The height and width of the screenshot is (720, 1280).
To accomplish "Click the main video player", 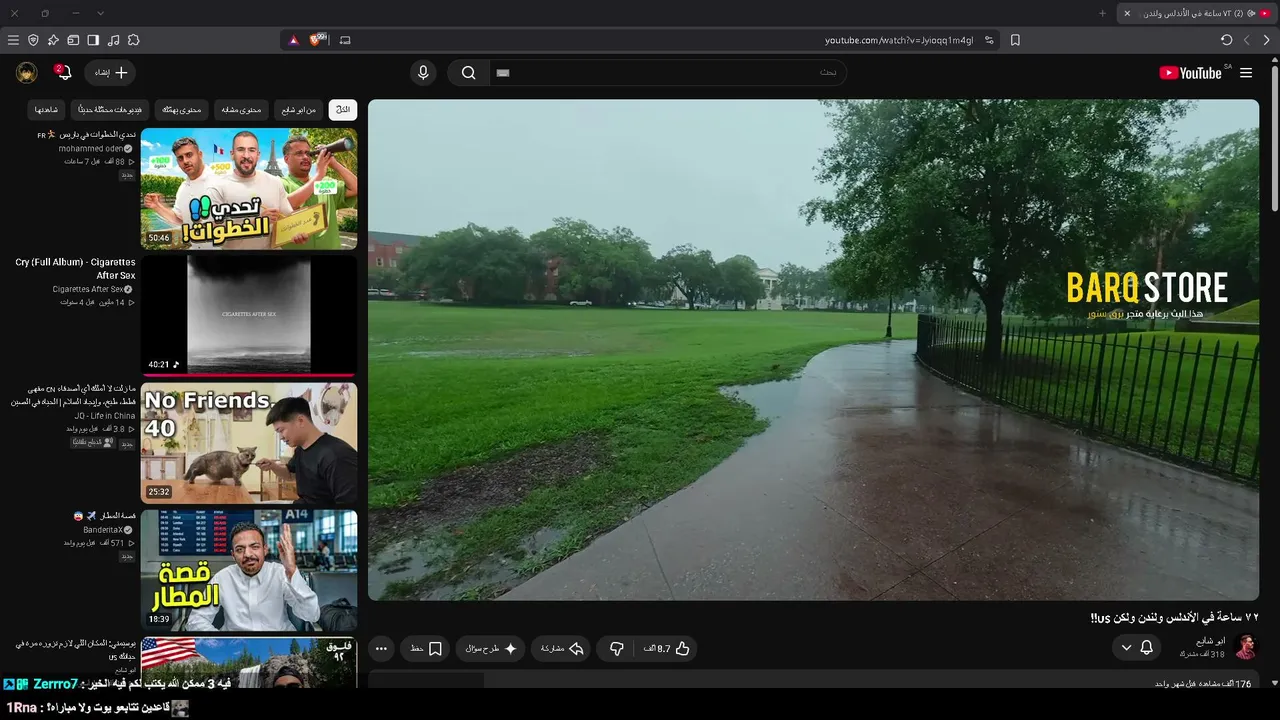I will coord(813,350).
